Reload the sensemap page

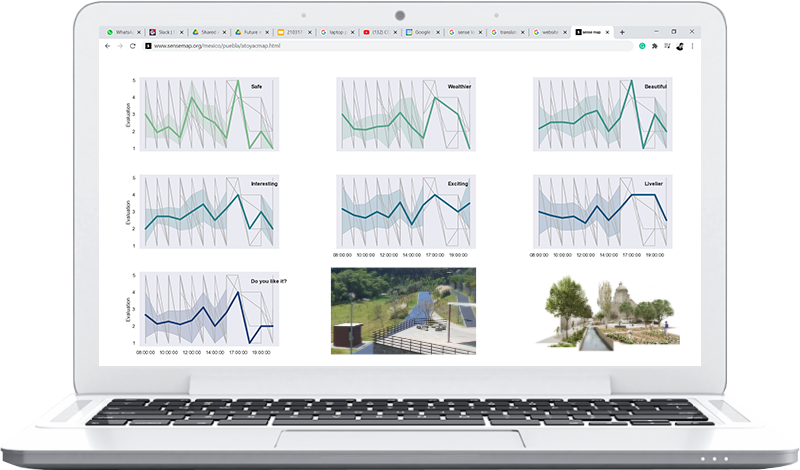pyautogui.click(x=133, y=46)
